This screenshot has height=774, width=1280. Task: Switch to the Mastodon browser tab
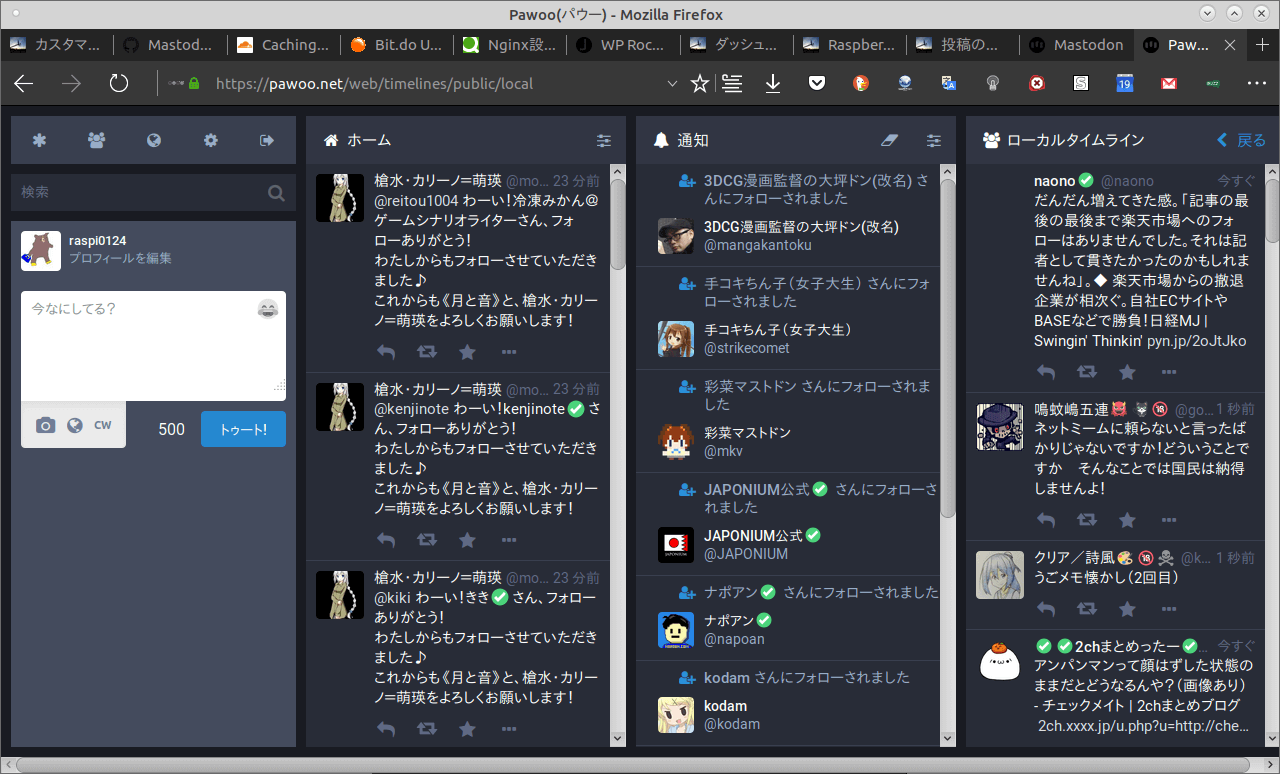(1077, 45)
